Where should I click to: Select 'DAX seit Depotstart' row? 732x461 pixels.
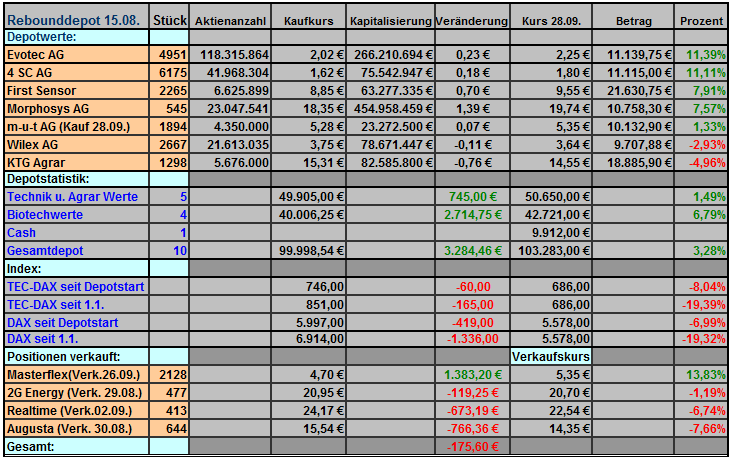[x=63, y=323]
